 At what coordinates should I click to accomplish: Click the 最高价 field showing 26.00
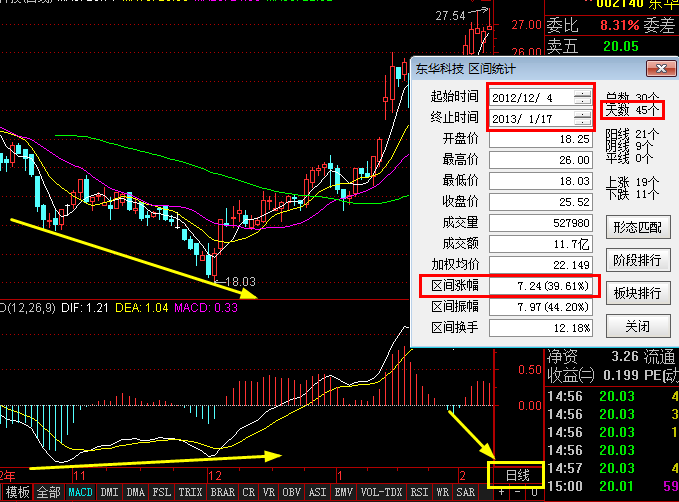541,160
